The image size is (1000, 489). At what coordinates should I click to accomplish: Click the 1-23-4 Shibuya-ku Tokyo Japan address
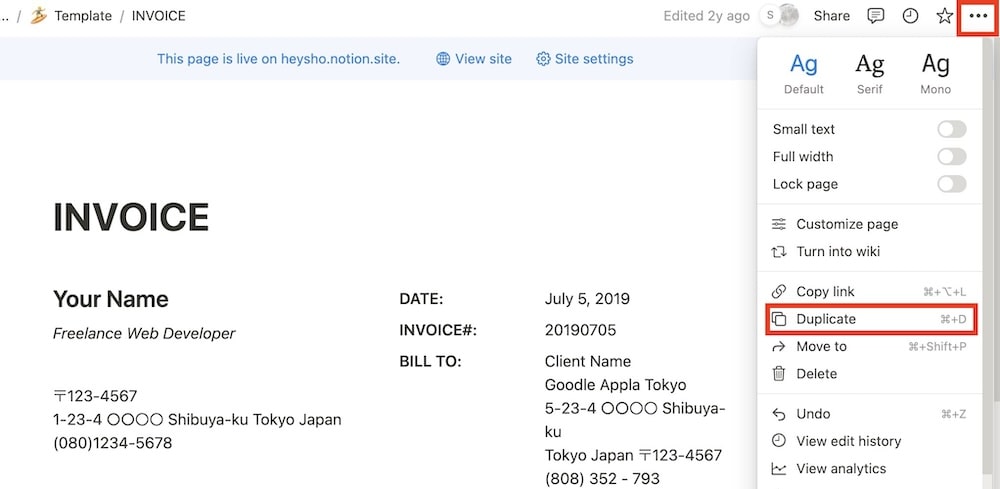coord(197,420)
